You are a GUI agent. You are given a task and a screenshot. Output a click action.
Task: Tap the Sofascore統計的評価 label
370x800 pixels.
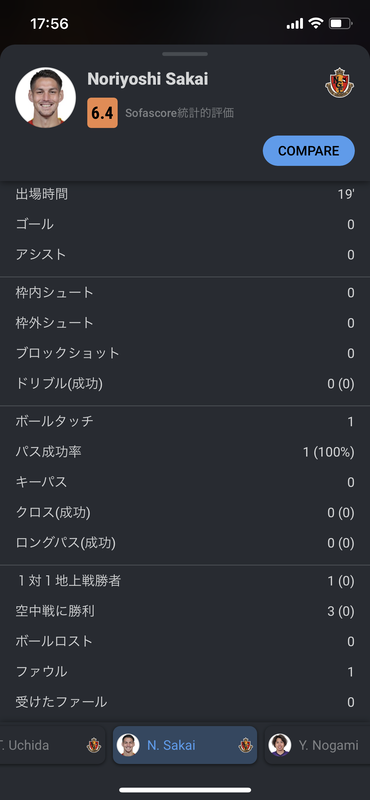[x=180, y=113]
